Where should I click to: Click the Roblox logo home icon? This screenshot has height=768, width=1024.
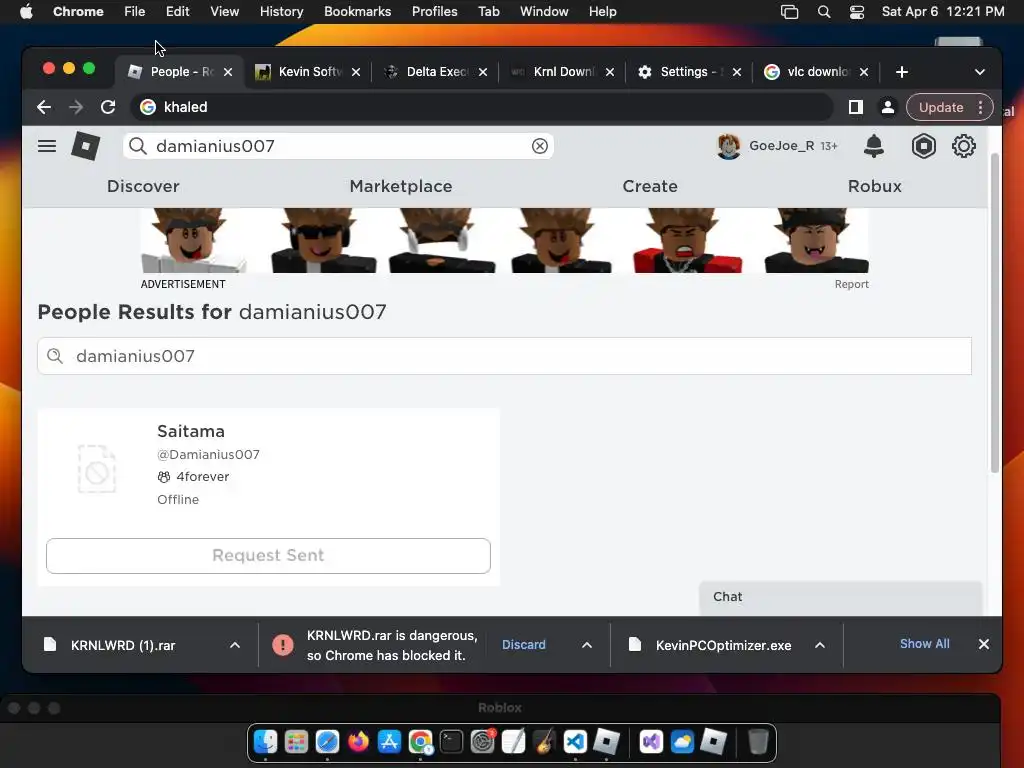click(86, 146)
